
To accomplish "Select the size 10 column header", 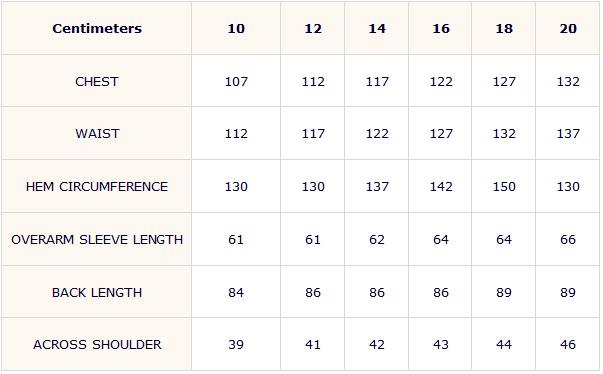I will [x=236, y=28].
